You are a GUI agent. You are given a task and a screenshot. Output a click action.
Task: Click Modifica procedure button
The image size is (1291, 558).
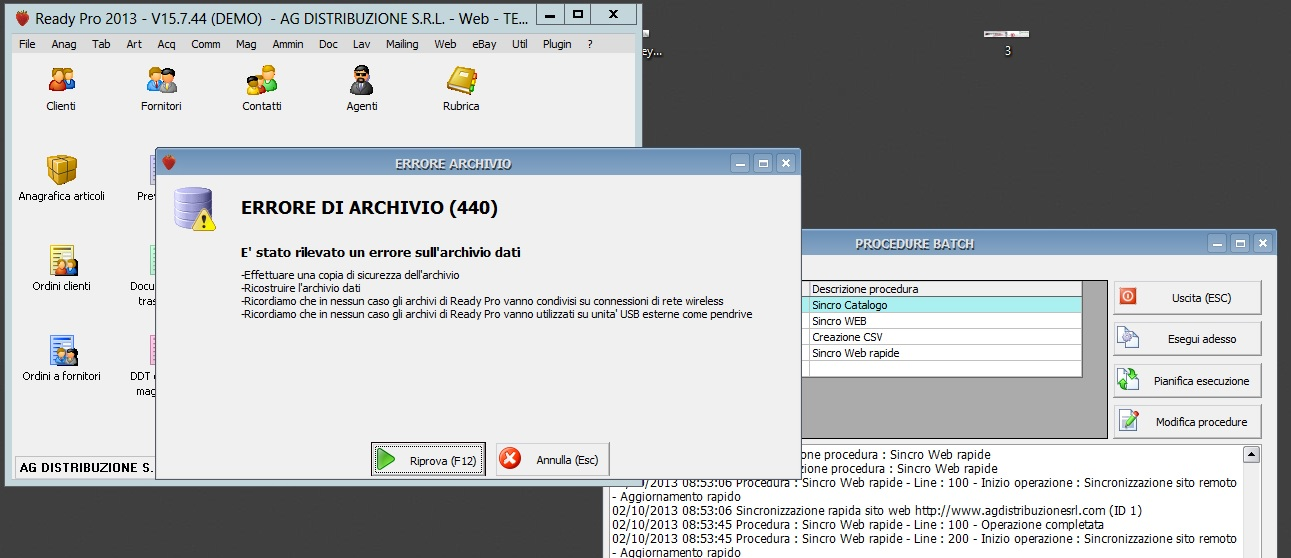coord(1187,421)
